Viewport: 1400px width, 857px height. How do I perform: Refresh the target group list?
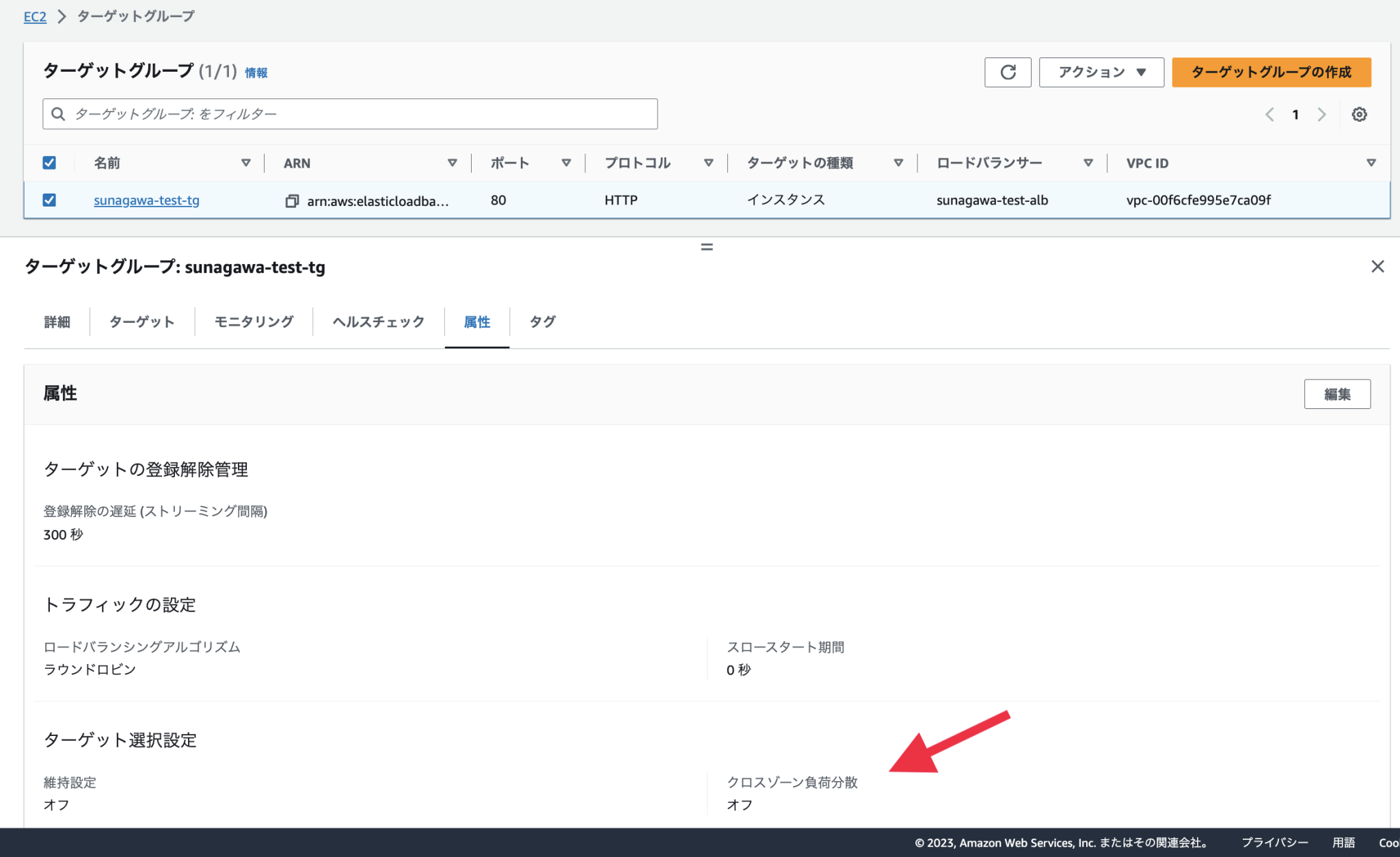click(1008, 72)
